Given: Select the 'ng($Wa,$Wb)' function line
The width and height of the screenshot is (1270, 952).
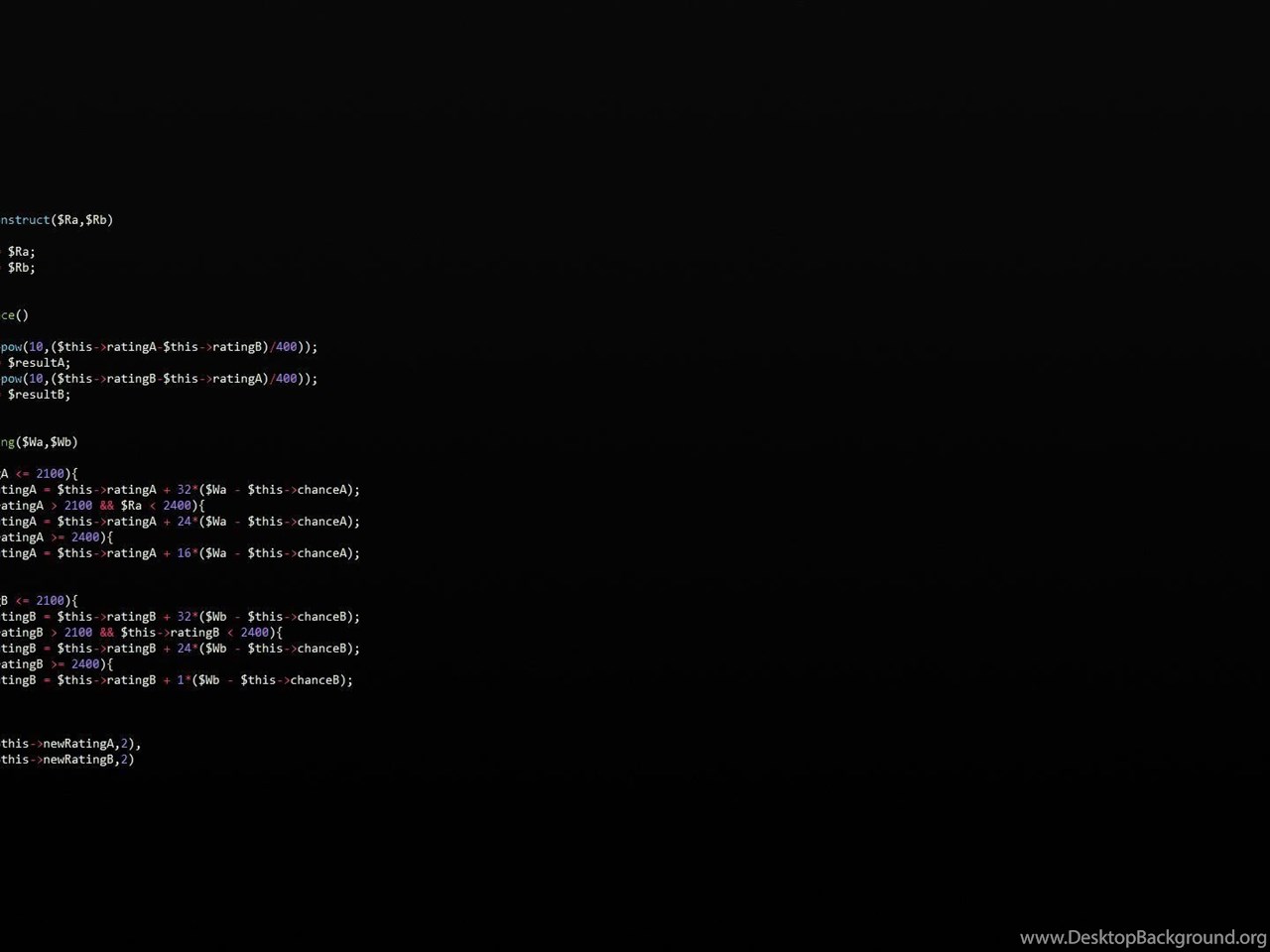Looking at the screenshot, I should point(39,442).
